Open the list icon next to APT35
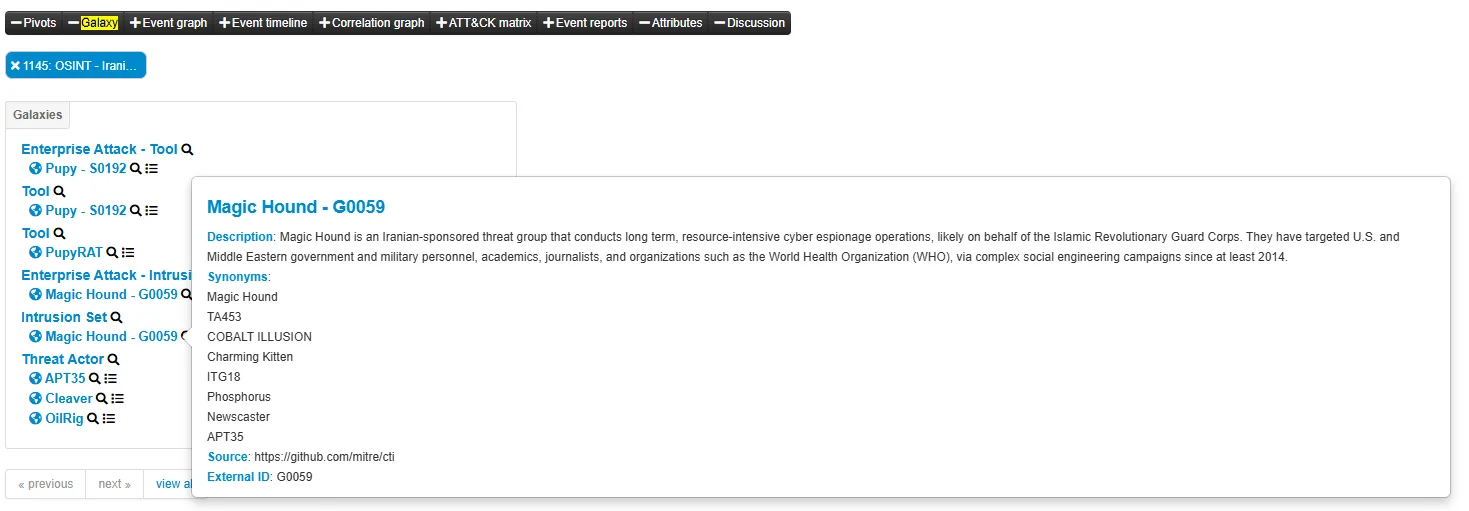 coord(111,379)
